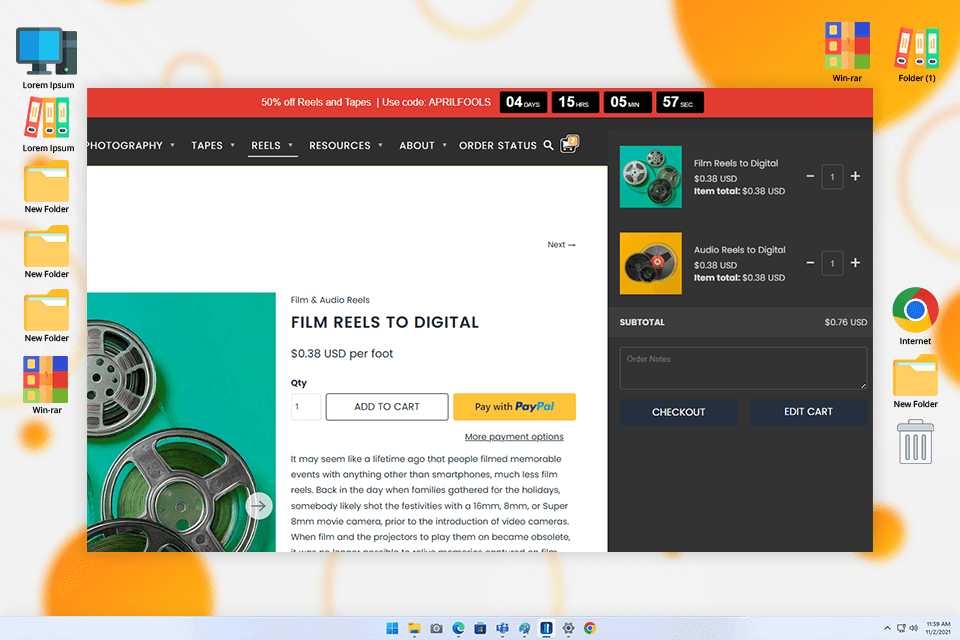Focus the product Qty input field
The image size is (960, 640).
(306, 407)
